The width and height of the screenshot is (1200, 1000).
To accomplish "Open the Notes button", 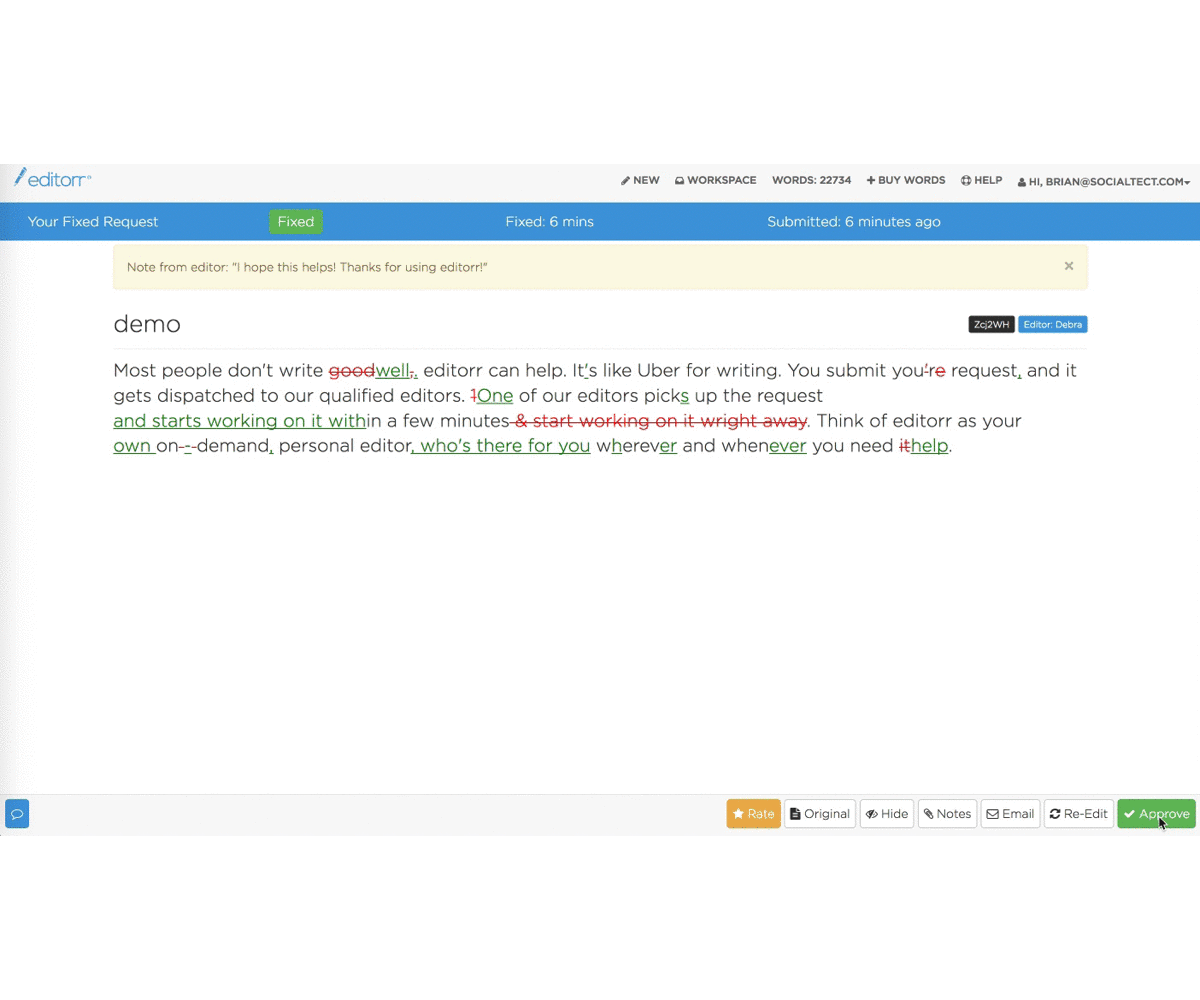I will point(948,814).
